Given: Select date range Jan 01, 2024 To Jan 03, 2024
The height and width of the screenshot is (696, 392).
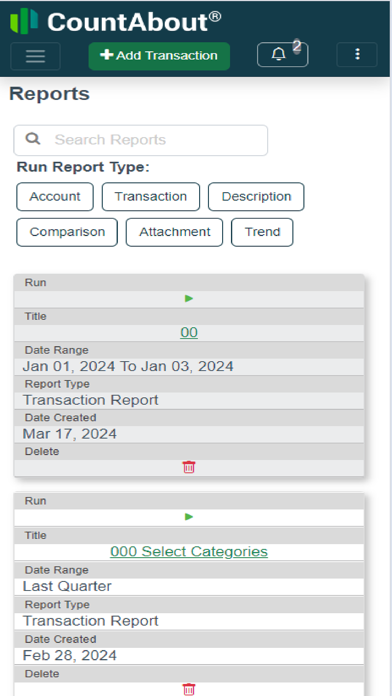Looking at the screenshot, I should [128, 366].
